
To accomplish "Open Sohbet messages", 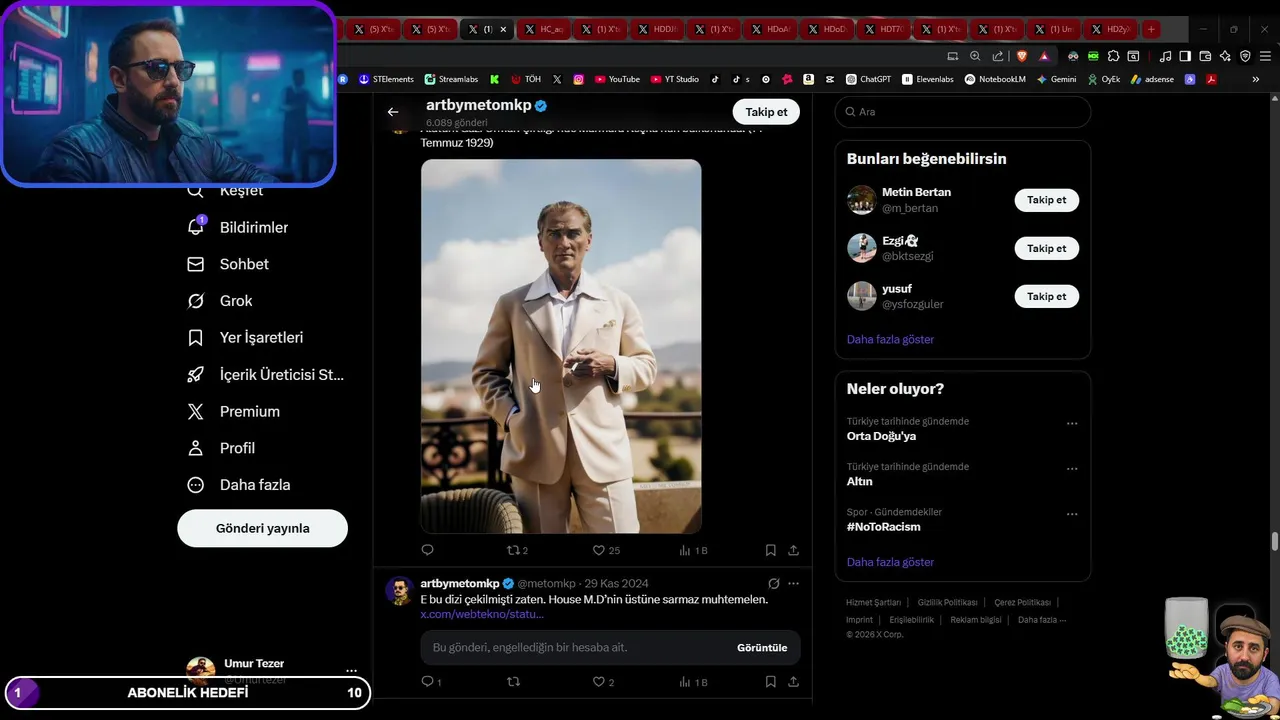I will (229, 264).
